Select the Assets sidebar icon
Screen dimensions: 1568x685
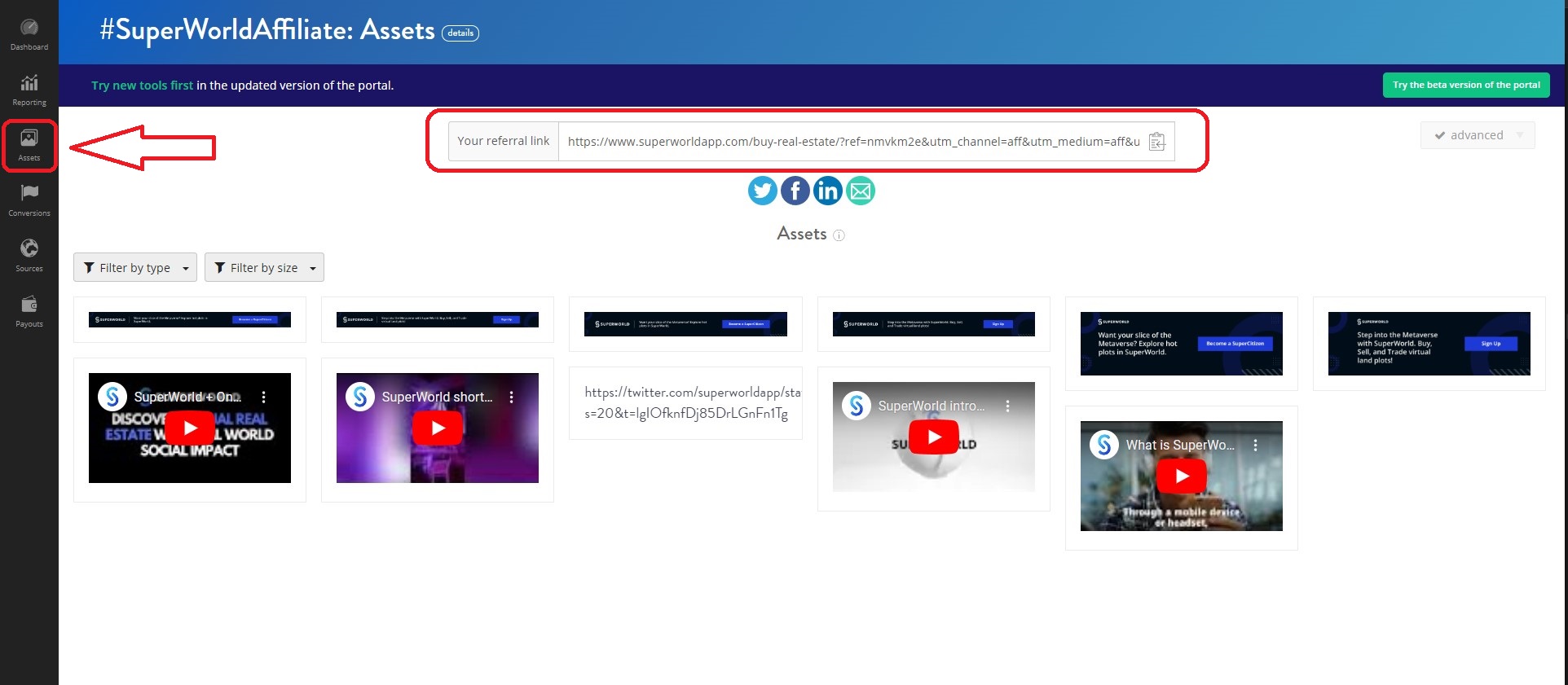(29, 146)
